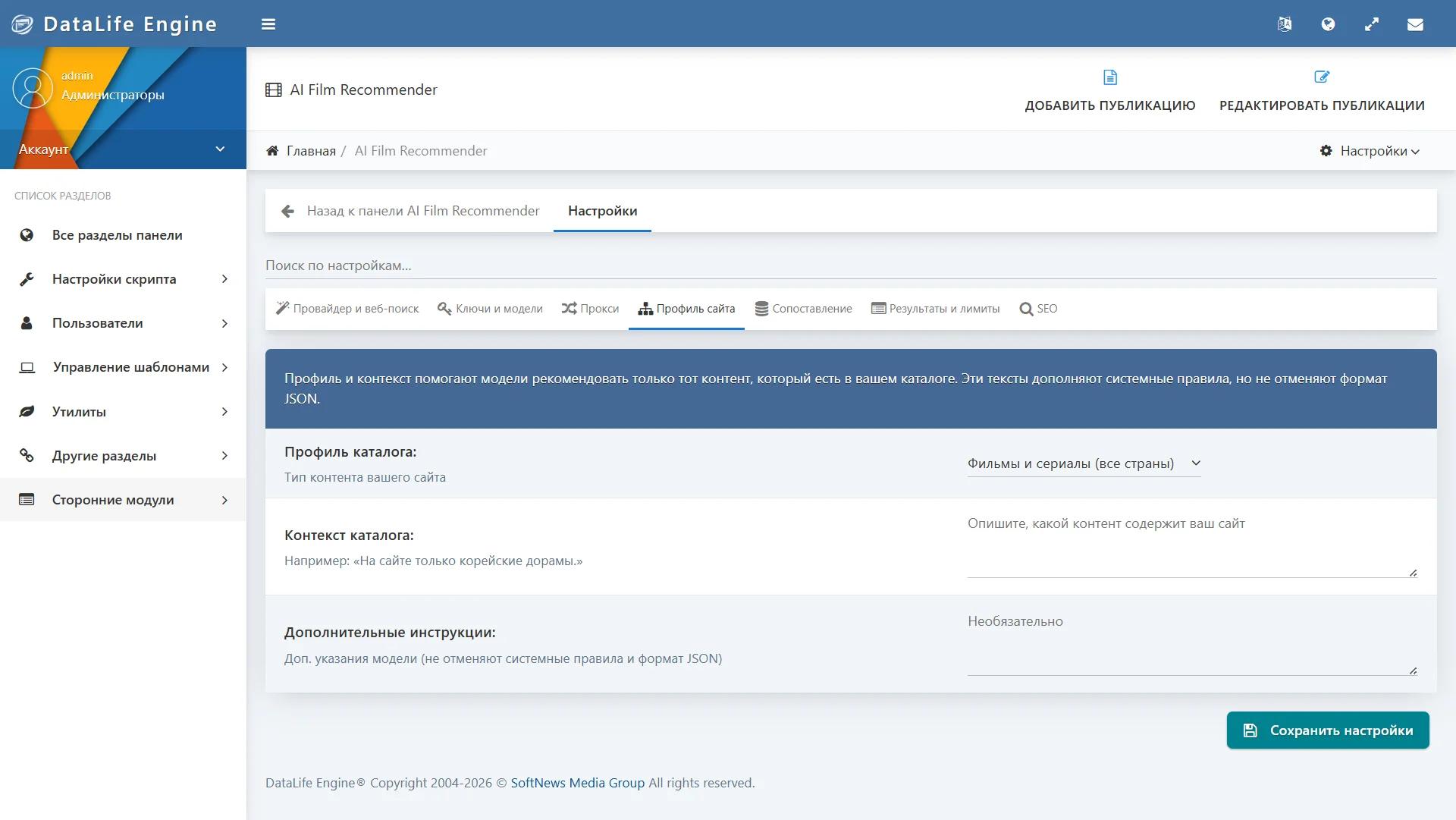
Task: Select the top Настройки tab
Action: click(602, 211)
